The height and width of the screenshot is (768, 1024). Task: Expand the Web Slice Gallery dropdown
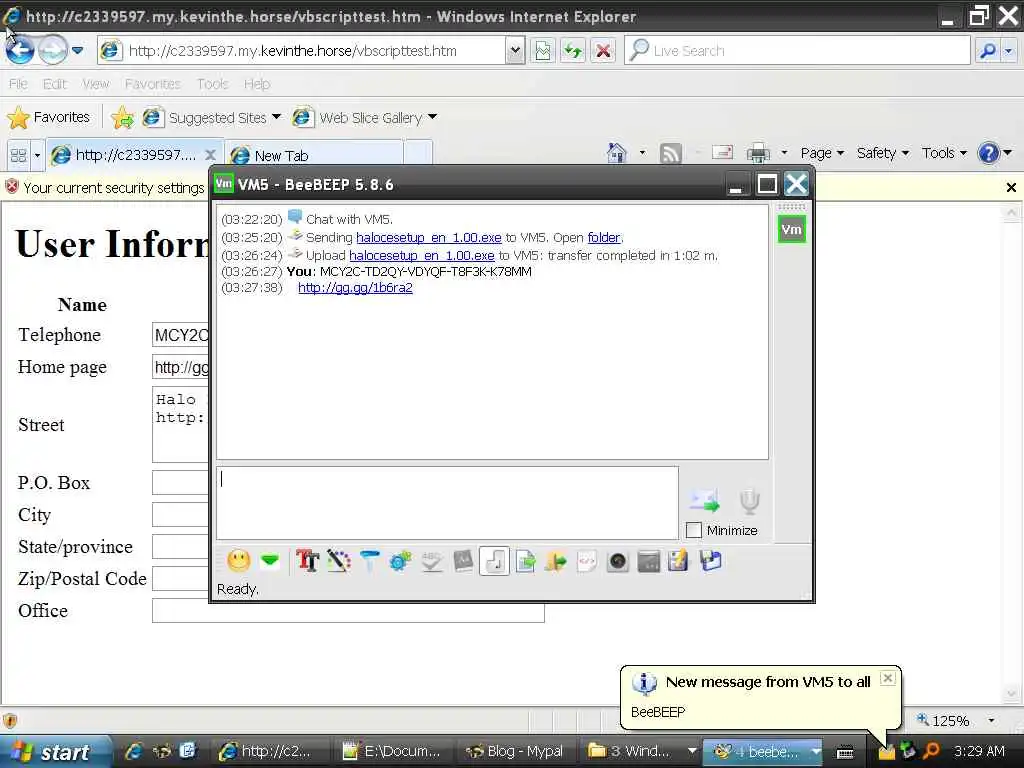click(432, 117)
